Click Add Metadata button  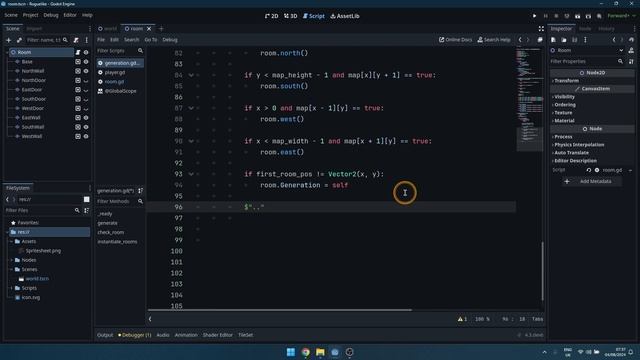[591, 181]
